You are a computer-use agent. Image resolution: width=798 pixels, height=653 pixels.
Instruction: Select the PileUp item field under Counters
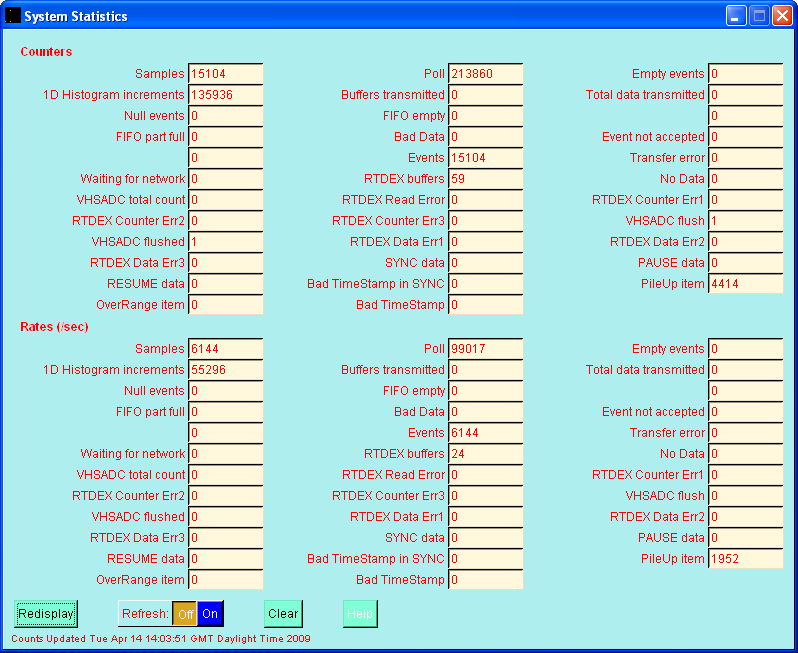pyautogui.click(x=745, y=284)
